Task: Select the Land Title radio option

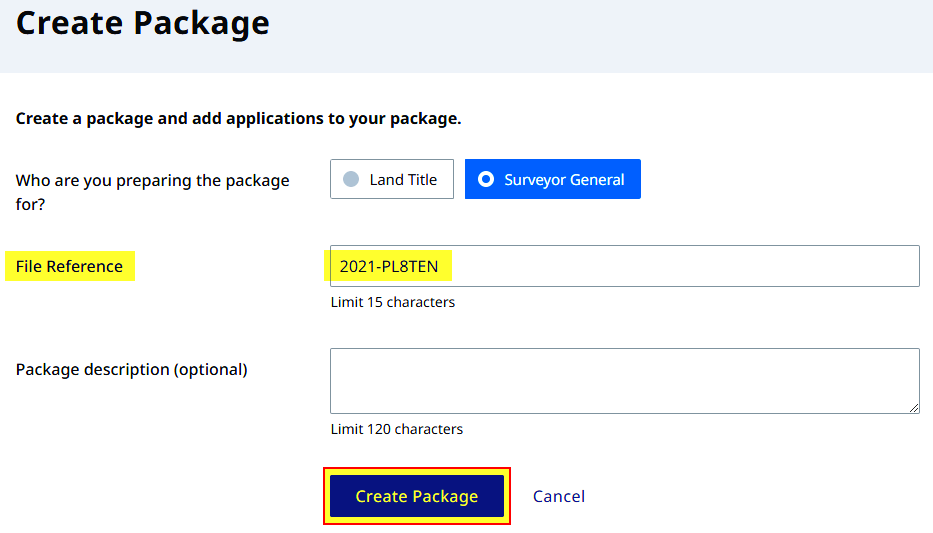Action: [392, 179]
